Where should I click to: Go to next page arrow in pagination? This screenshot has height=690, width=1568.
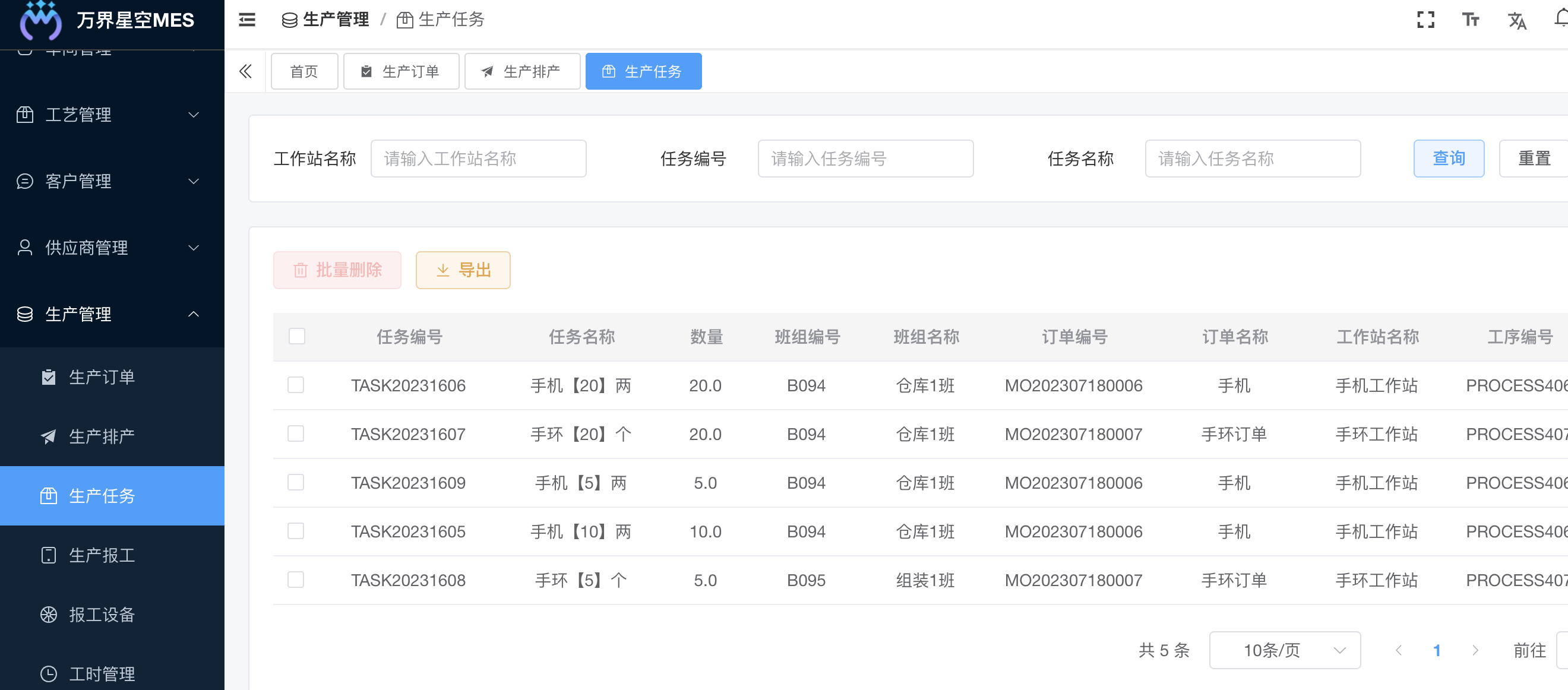(1474, 650)
